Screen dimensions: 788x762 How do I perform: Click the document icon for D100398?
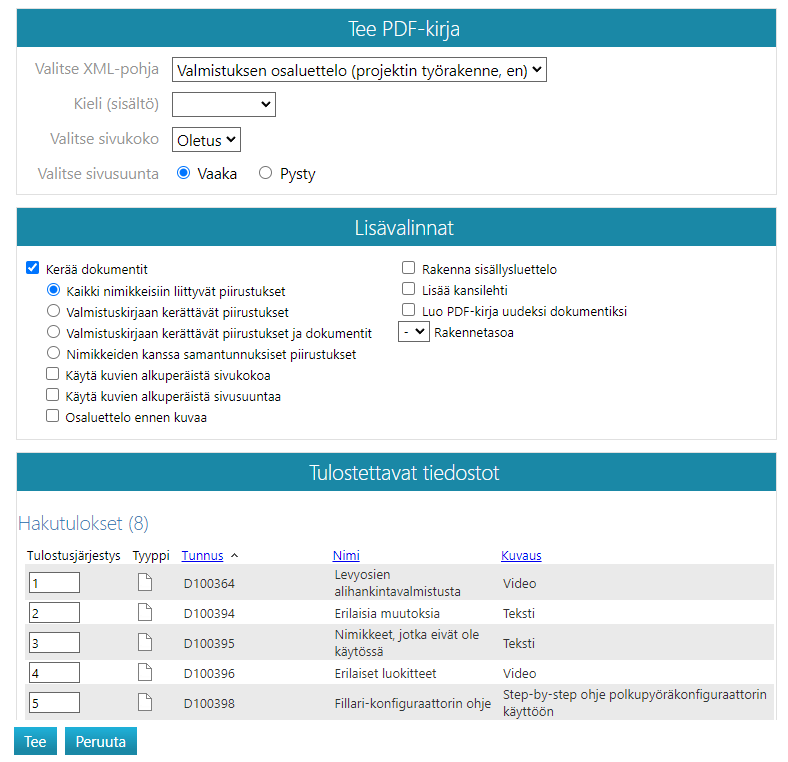(145, 703)
